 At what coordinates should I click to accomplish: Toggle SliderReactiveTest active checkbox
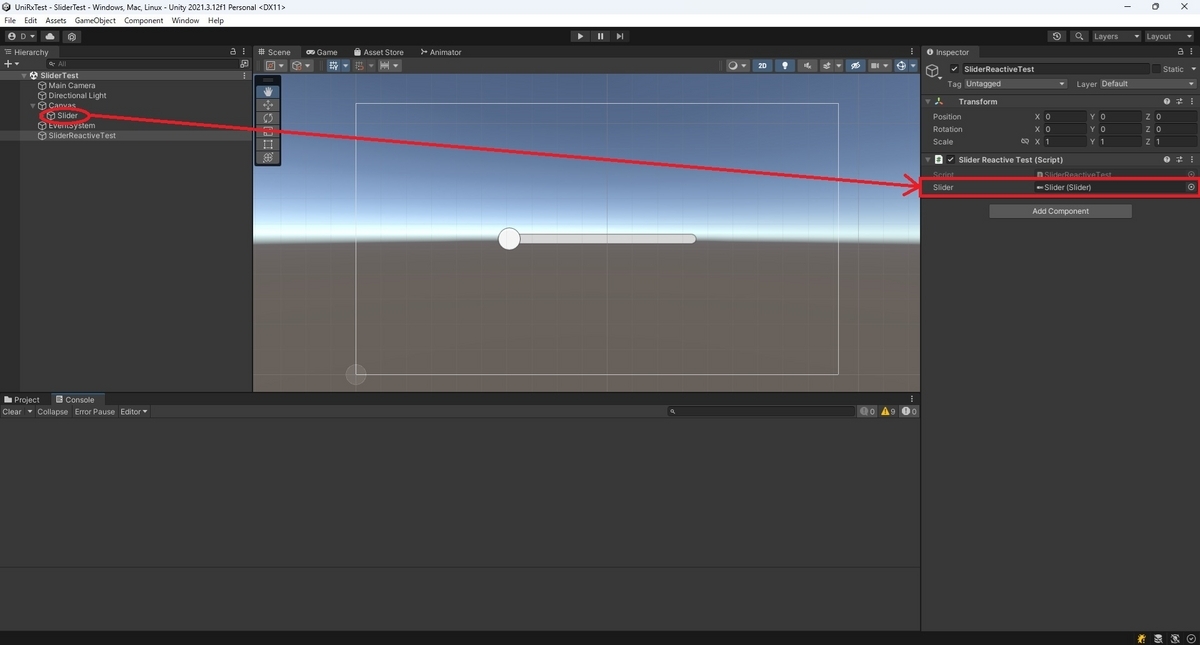(954, 69)
